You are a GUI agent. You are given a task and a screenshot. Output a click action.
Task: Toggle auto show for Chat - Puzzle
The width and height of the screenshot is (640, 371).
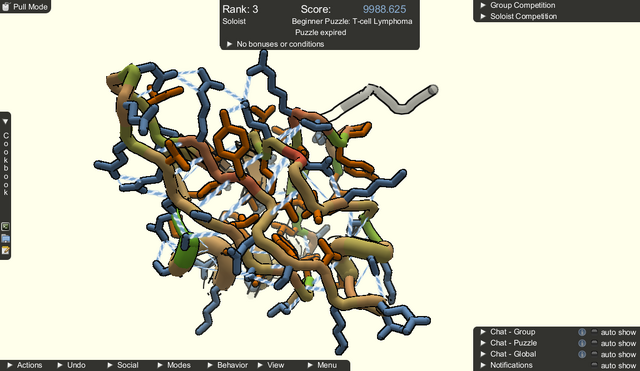(x=594, y=343)
